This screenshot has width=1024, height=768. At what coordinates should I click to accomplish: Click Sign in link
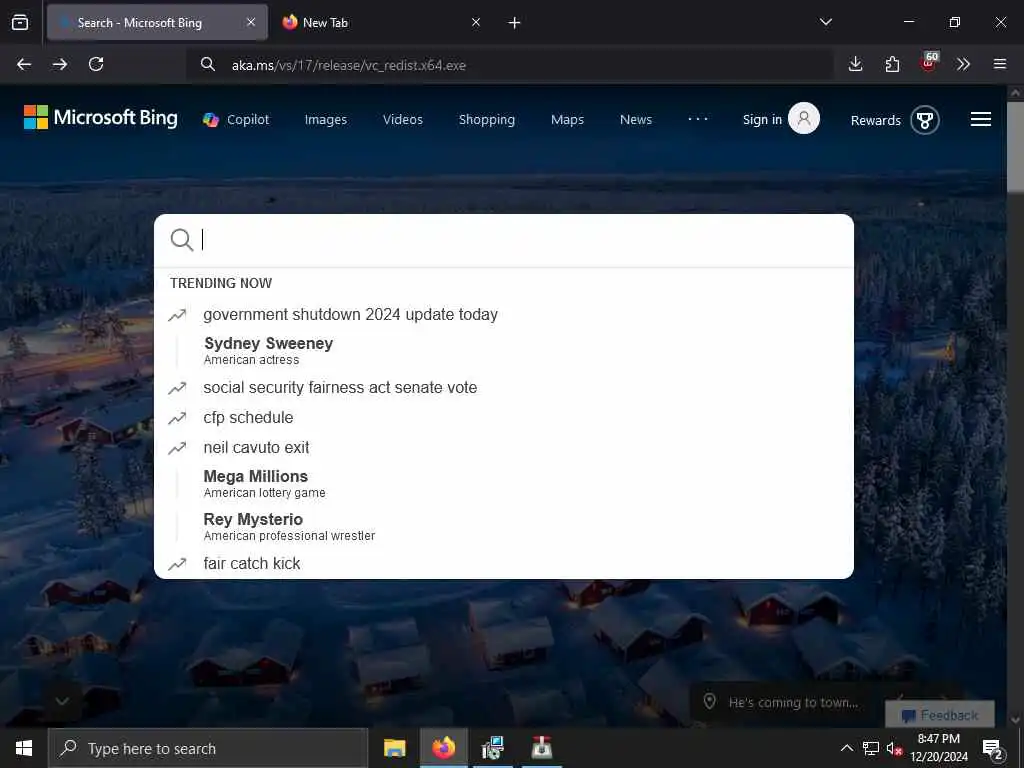tap(762, 120)
